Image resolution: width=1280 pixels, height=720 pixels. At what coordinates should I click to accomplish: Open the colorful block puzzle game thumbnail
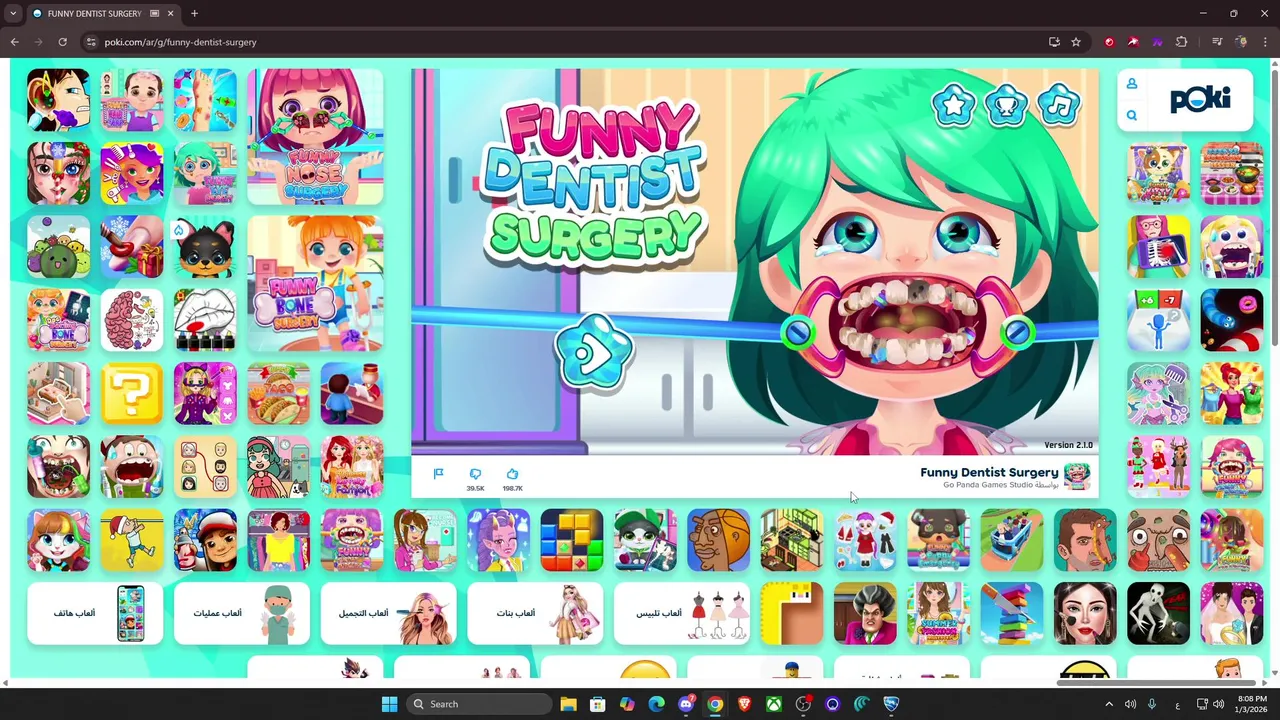coord(571,540)
